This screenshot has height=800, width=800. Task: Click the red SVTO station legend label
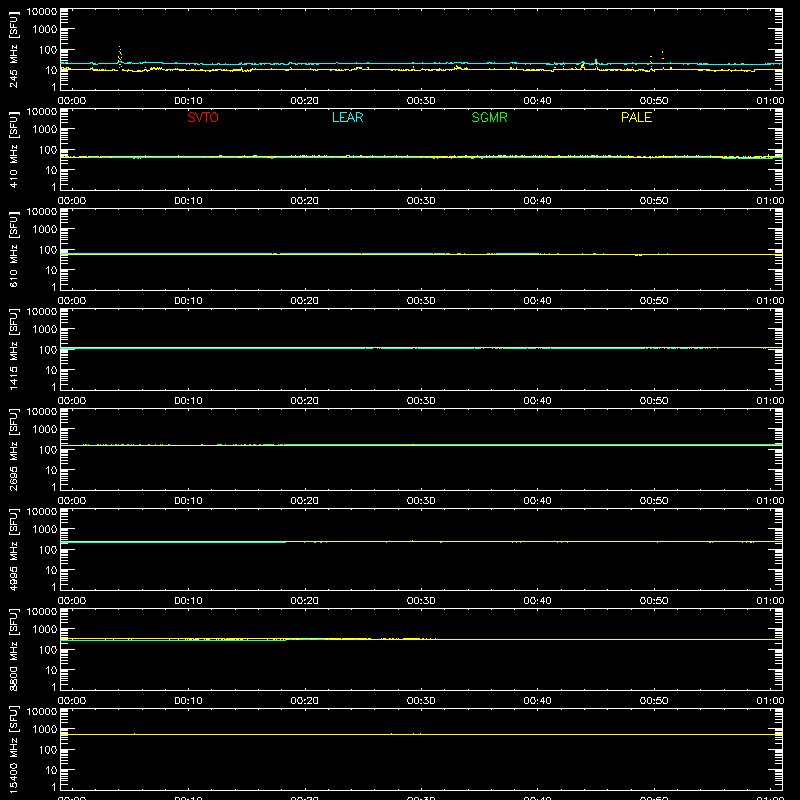click(x=203, y=117)
